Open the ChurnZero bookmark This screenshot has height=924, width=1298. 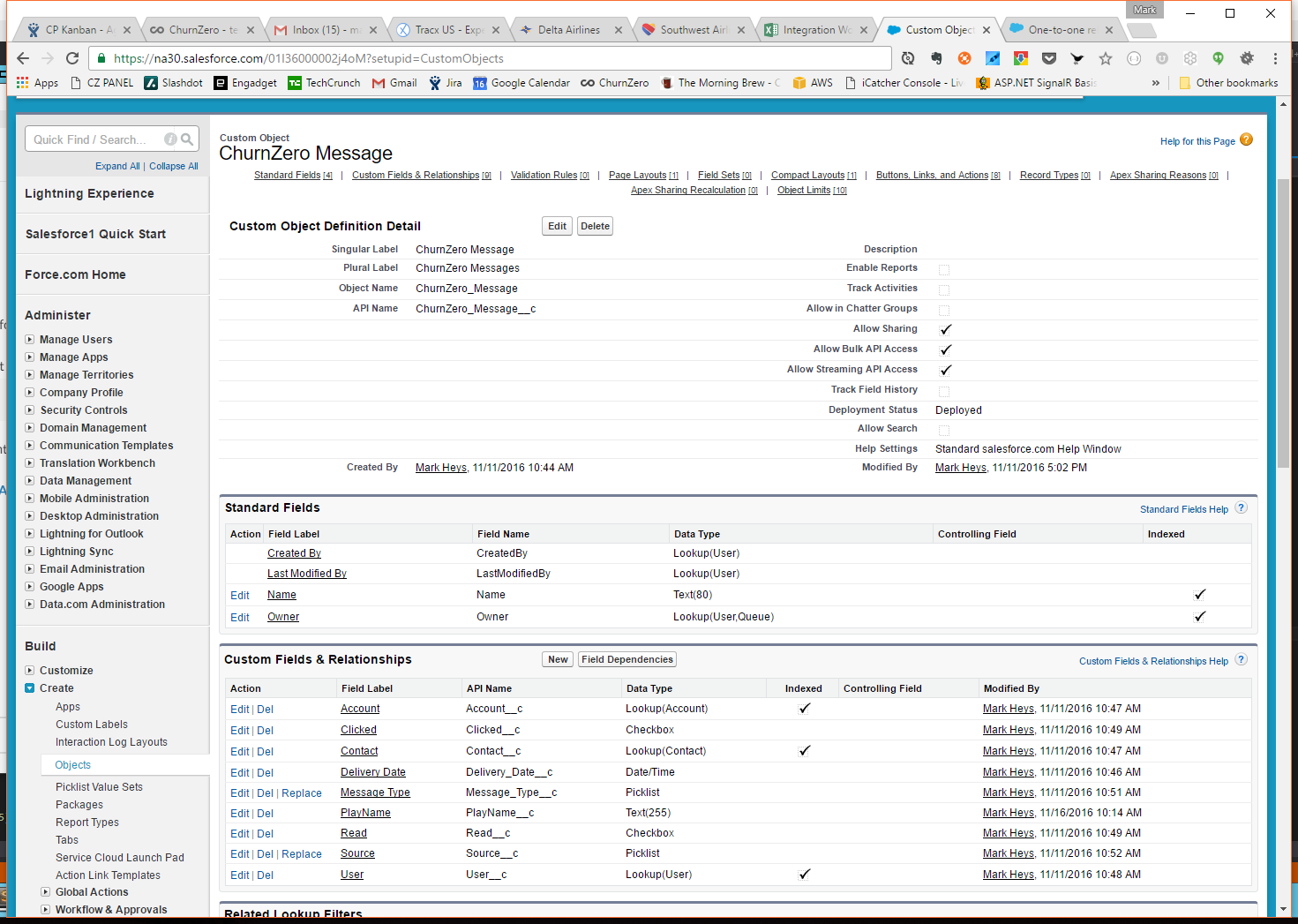(614, 83)
